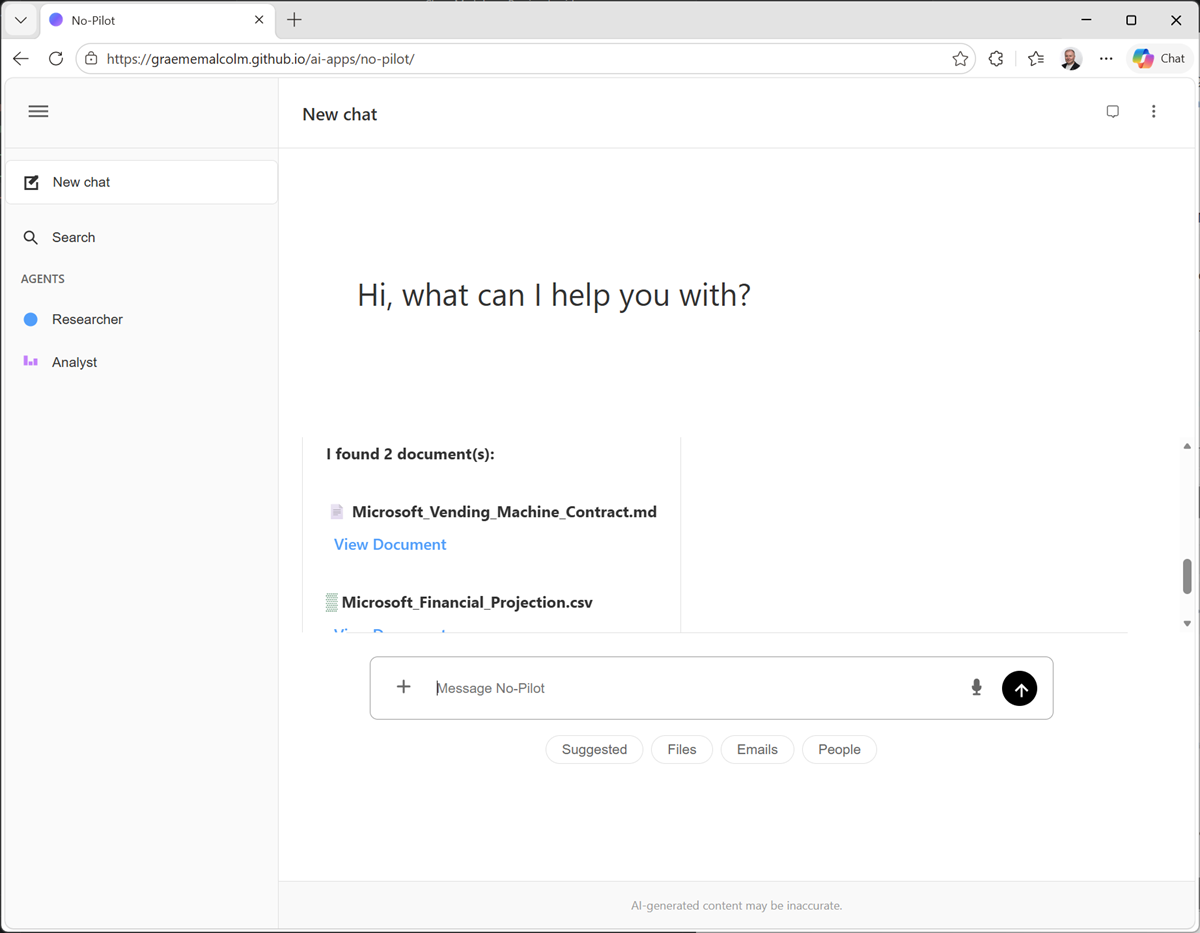Open View Document link for Vending Contract
The image size is (1200, 933).
[x=390, y=544]
